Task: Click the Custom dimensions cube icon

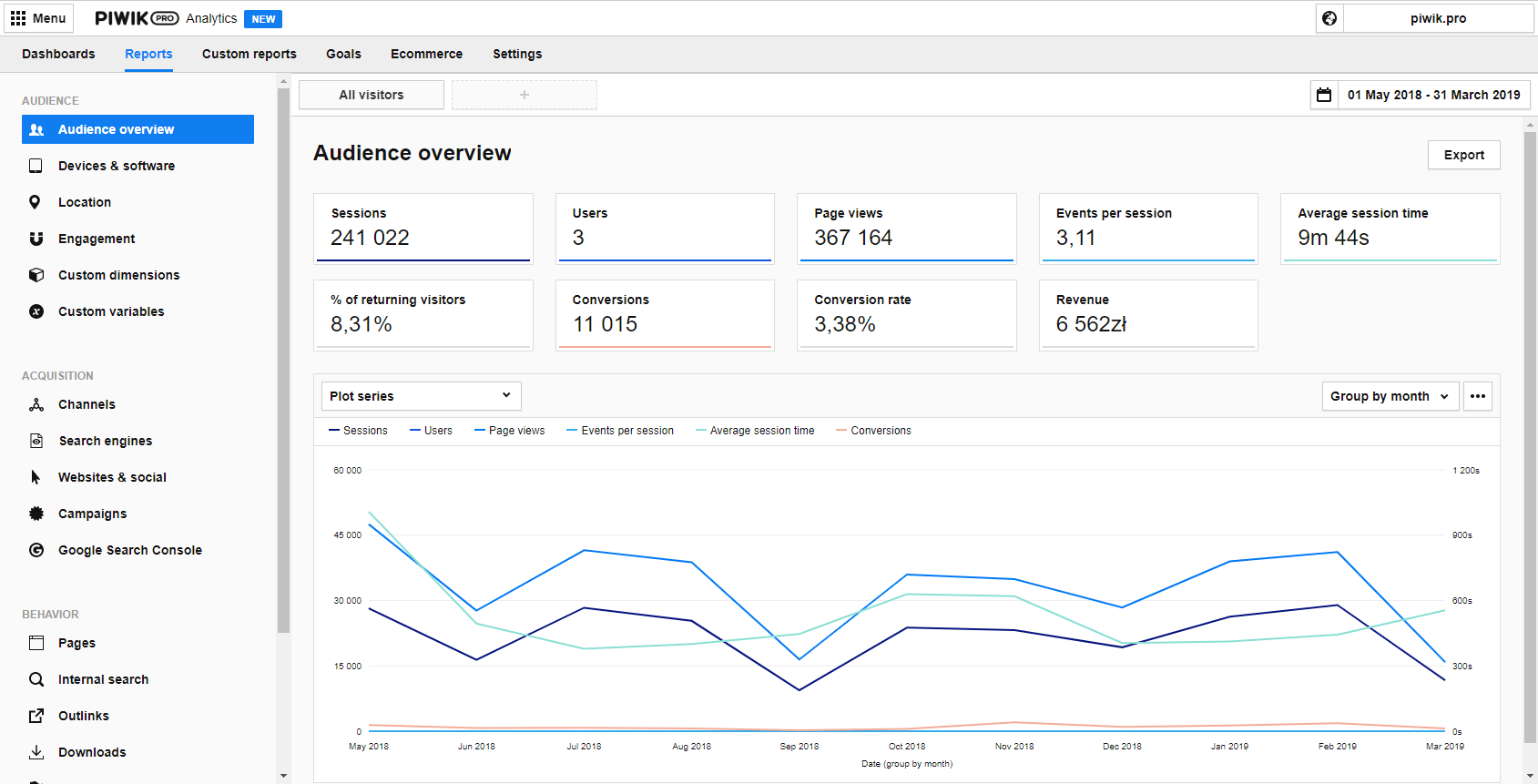Action: (x=36, y=275)
